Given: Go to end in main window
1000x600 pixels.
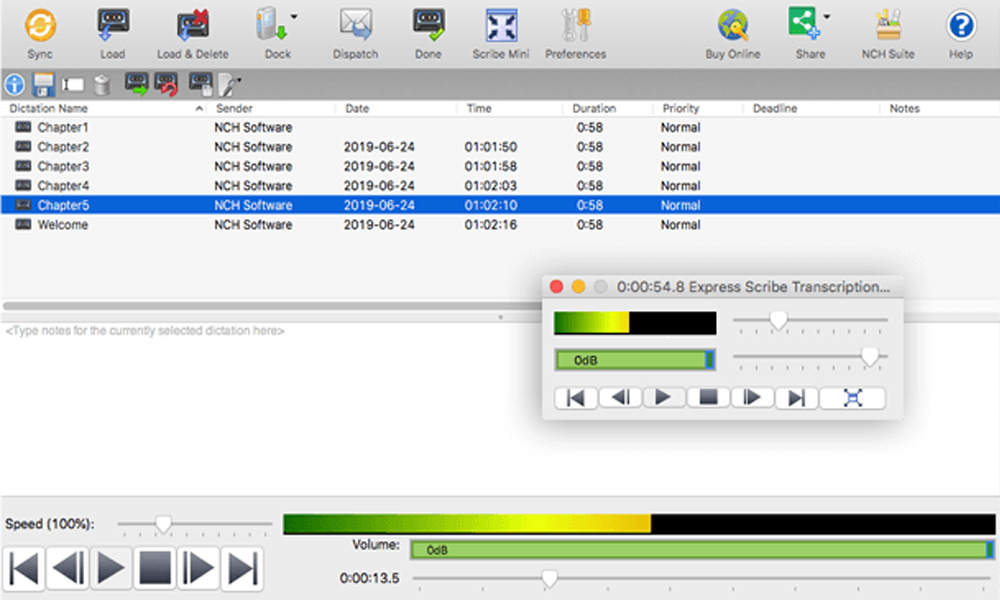Looking at the screenshot, I should (x=242, y=568).
